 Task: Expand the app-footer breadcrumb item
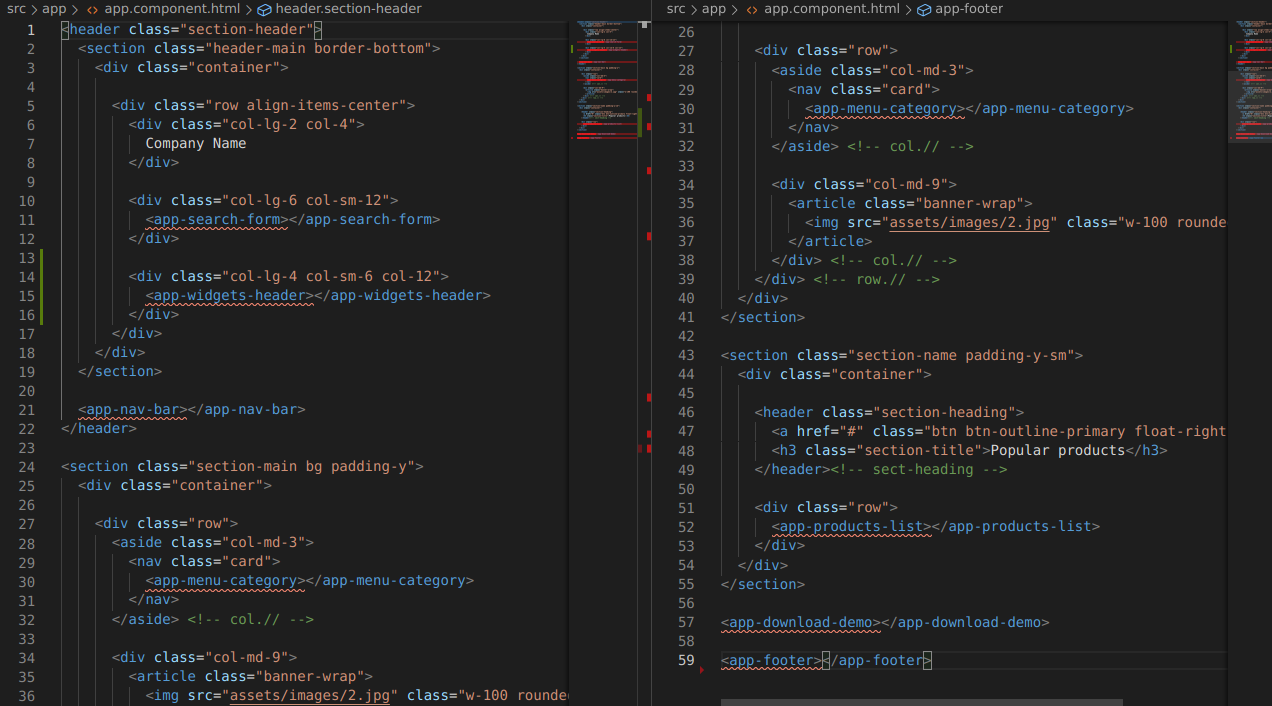pyautogui.click(x=969, y=9)
